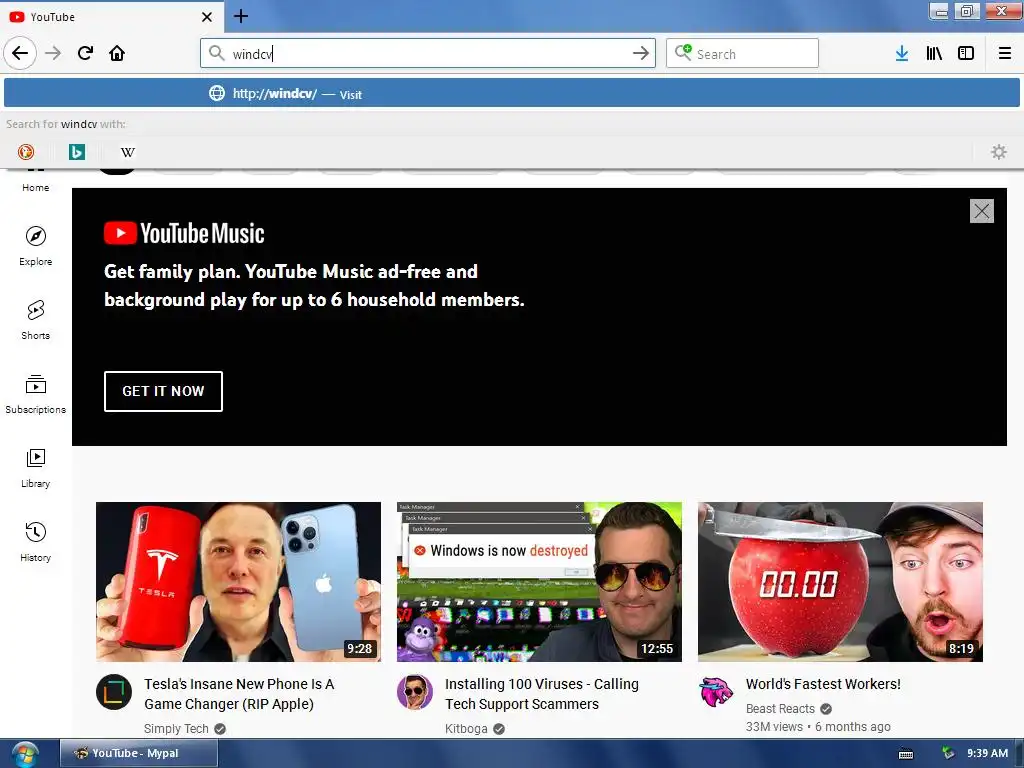Open History in YouTube sidebar
The width and height of the screenshot is (1024, 768).
(35, 542)
